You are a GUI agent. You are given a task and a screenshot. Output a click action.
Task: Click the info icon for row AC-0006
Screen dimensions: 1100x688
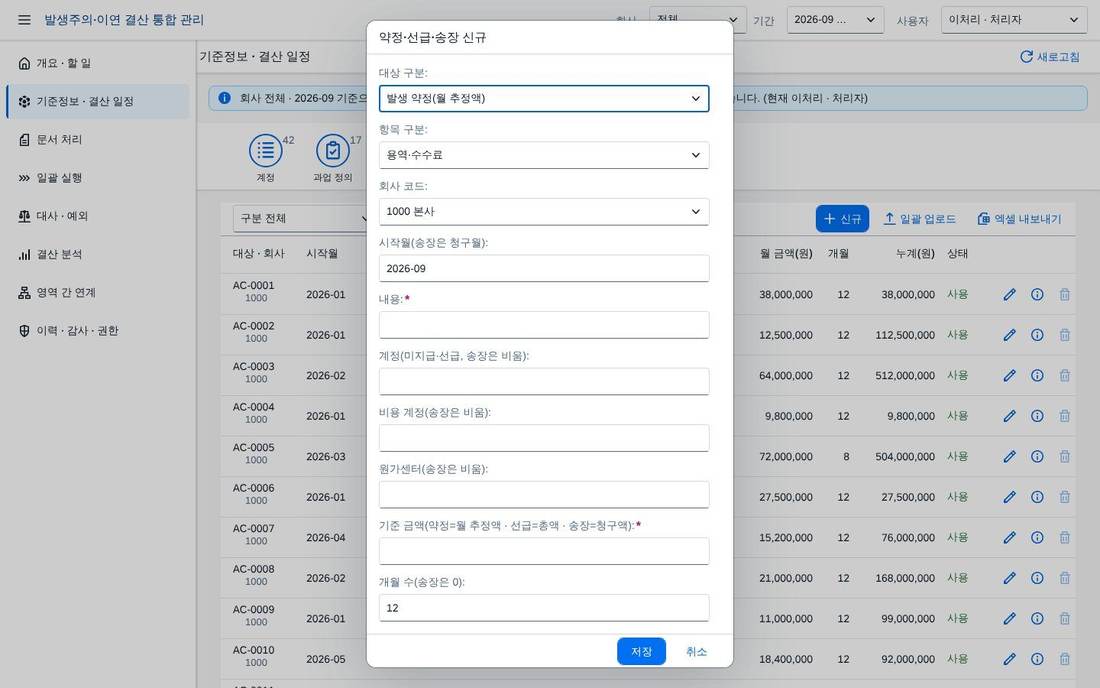pyautogui.click(x=1037, y=497)
